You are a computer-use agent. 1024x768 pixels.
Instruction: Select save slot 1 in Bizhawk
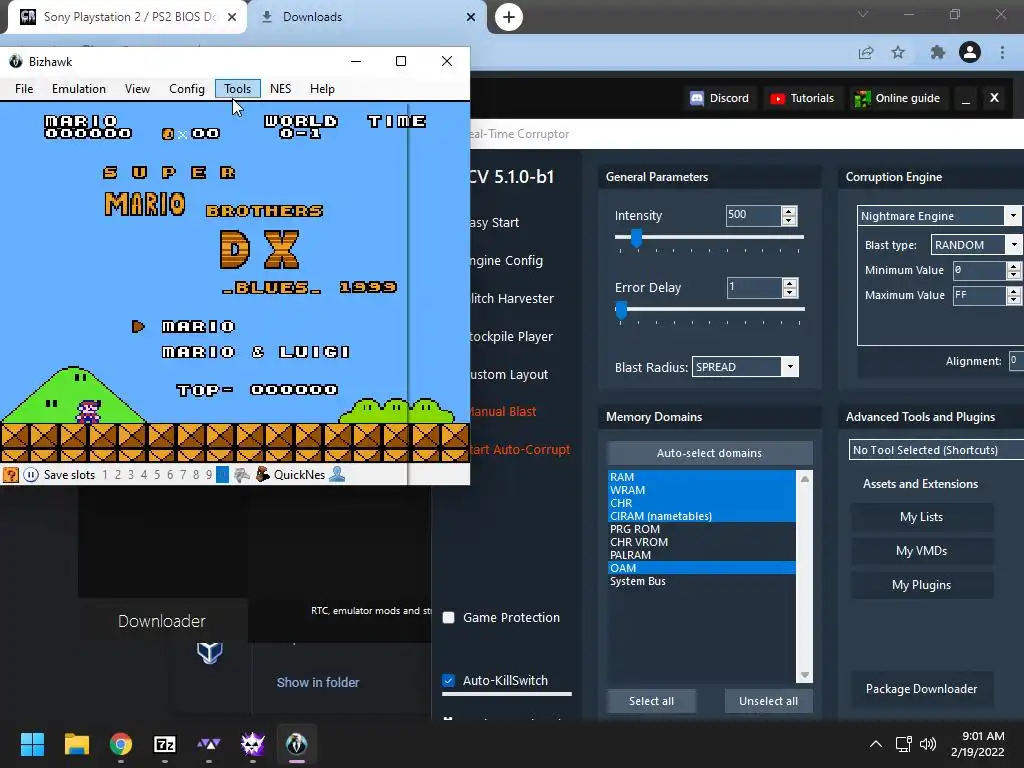pos(104,475)
